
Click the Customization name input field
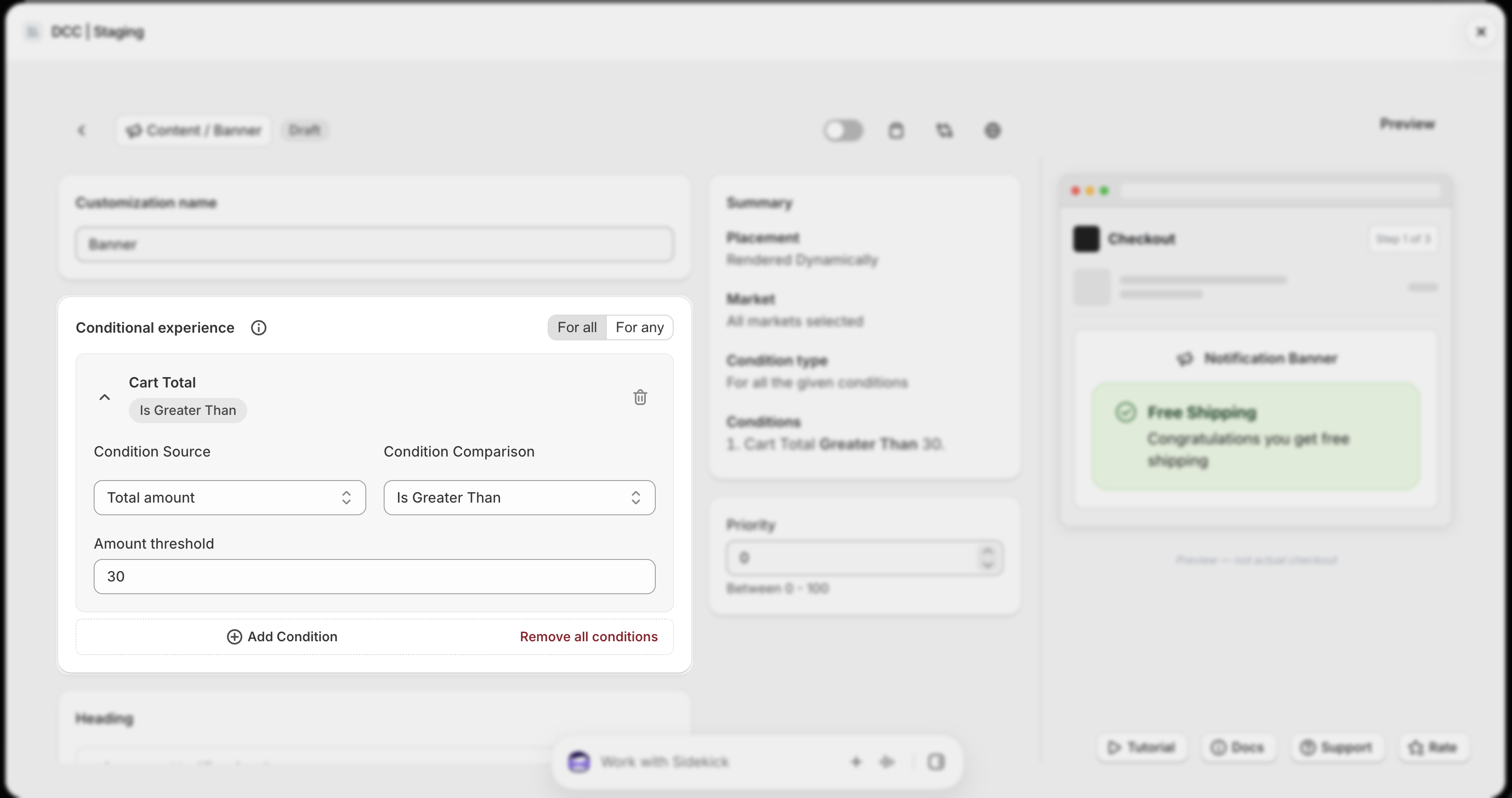[x=374, y=244]
